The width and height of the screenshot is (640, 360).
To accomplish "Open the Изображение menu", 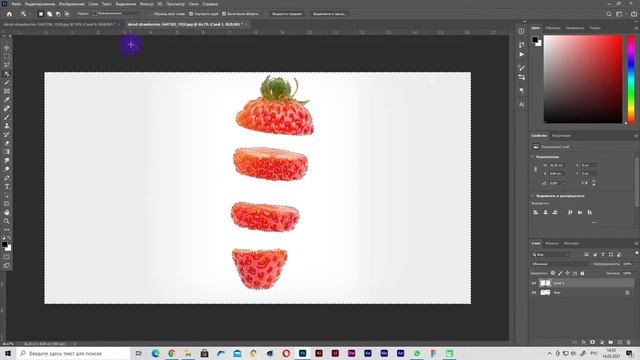I will coord(71,4).
